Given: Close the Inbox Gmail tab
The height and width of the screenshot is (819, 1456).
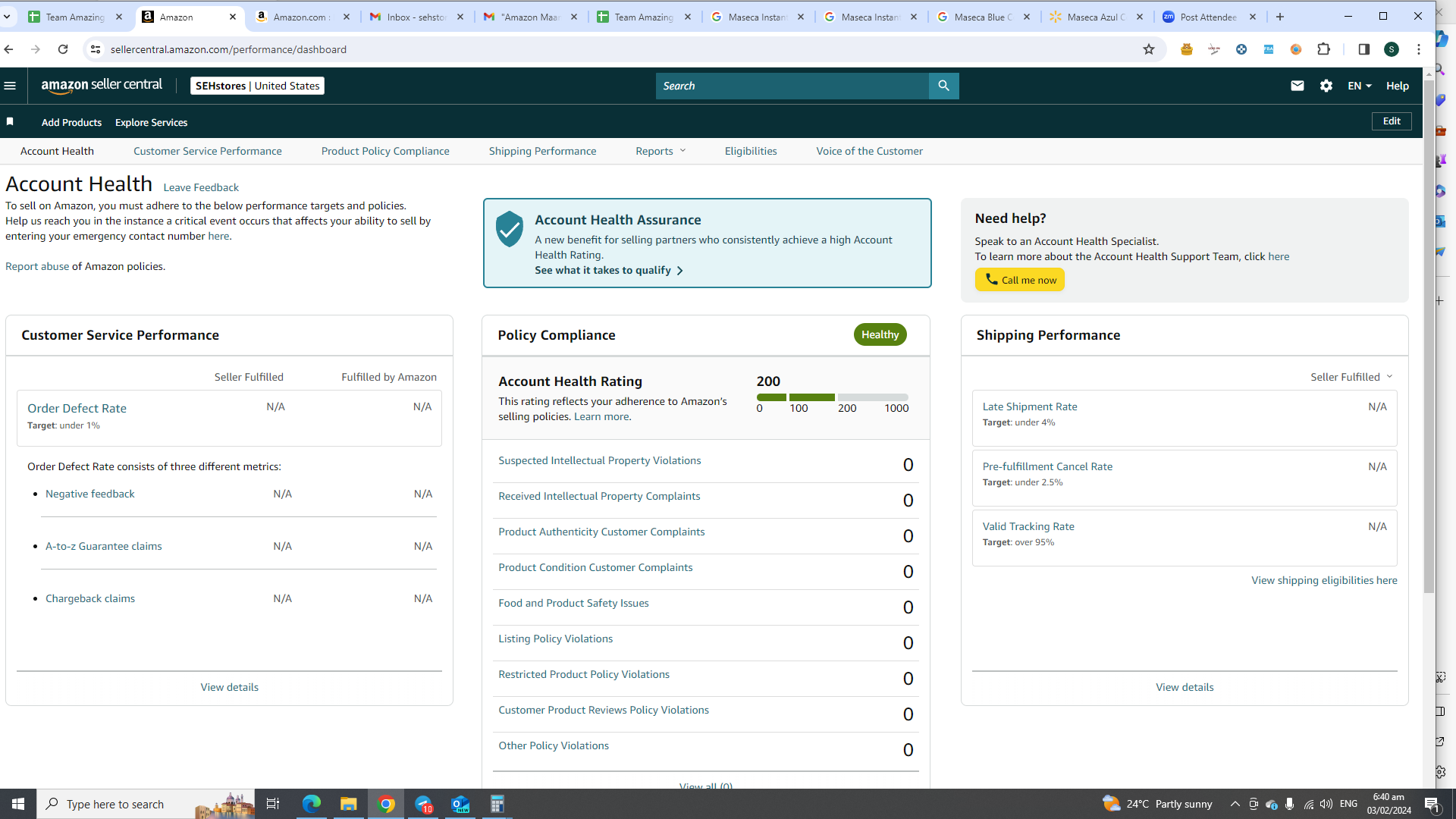Looking at the screenshot, I should (x=460, y=17).
